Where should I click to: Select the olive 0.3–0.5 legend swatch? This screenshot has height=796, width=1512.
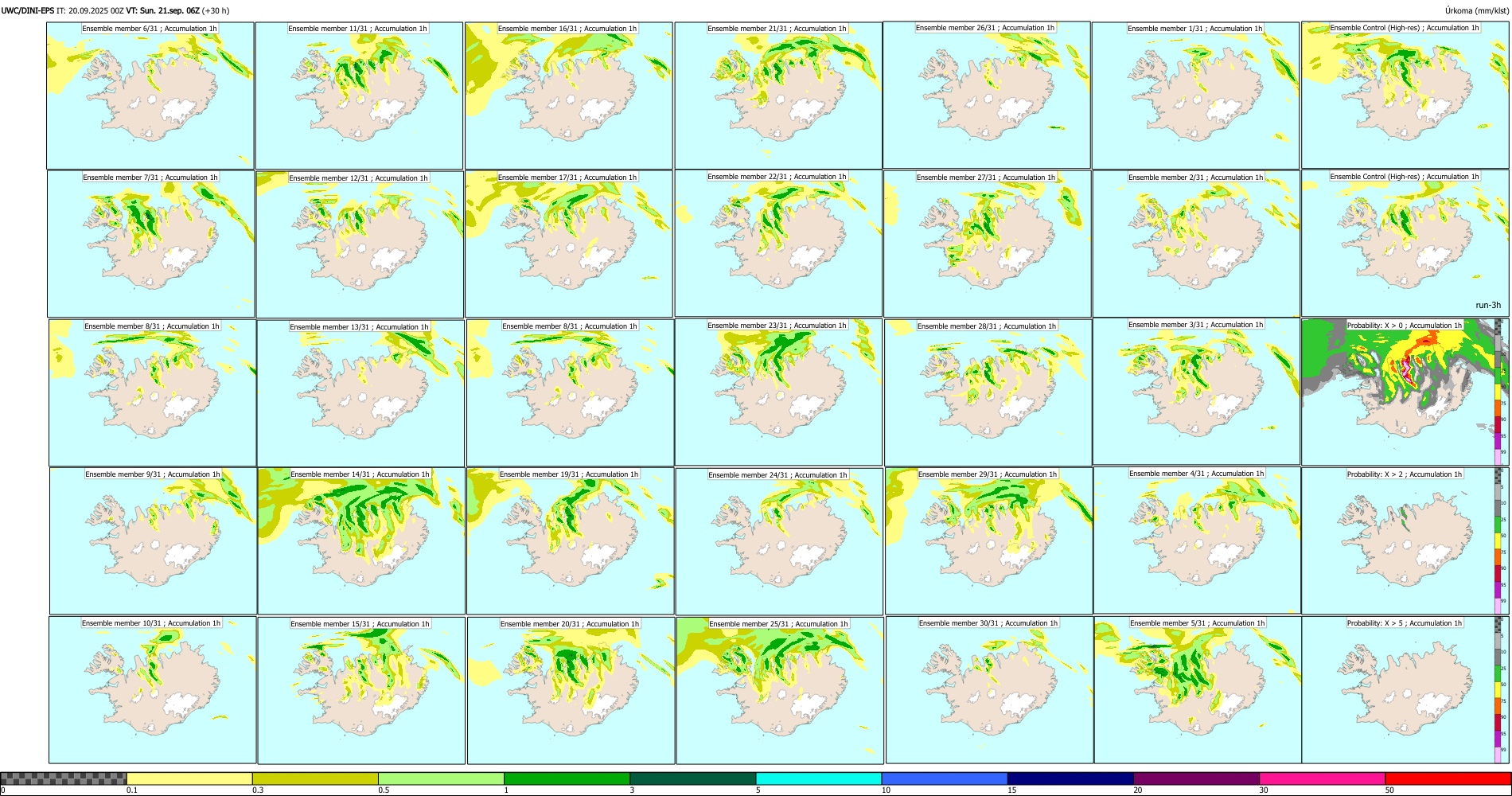tap(315, 778)
